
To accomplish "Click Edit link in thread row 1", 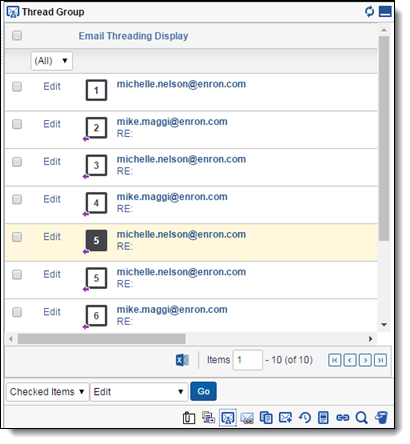I will coord(52,87).
